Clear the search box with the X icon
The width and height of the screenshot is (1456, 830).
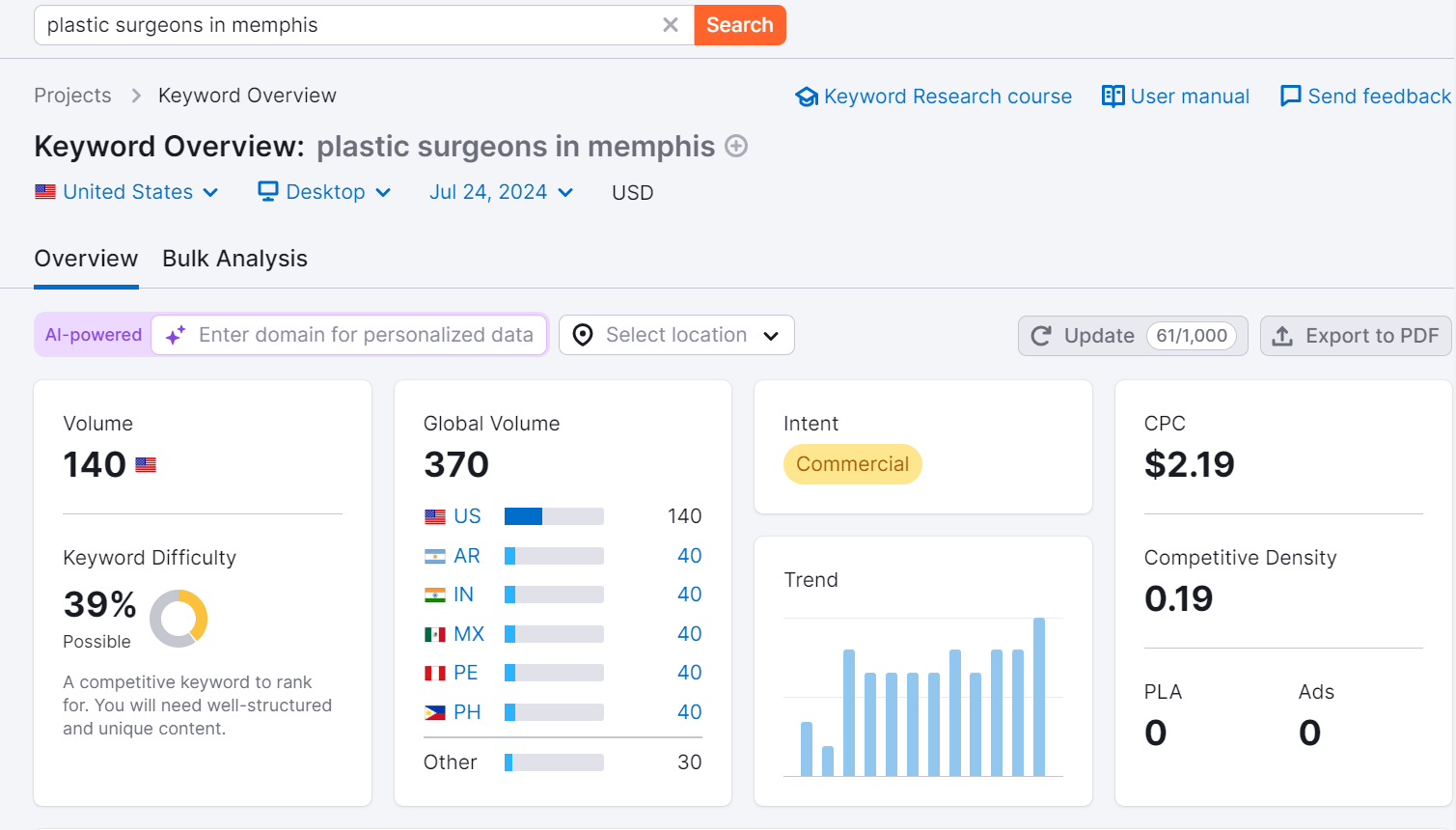tap(671, 25)
